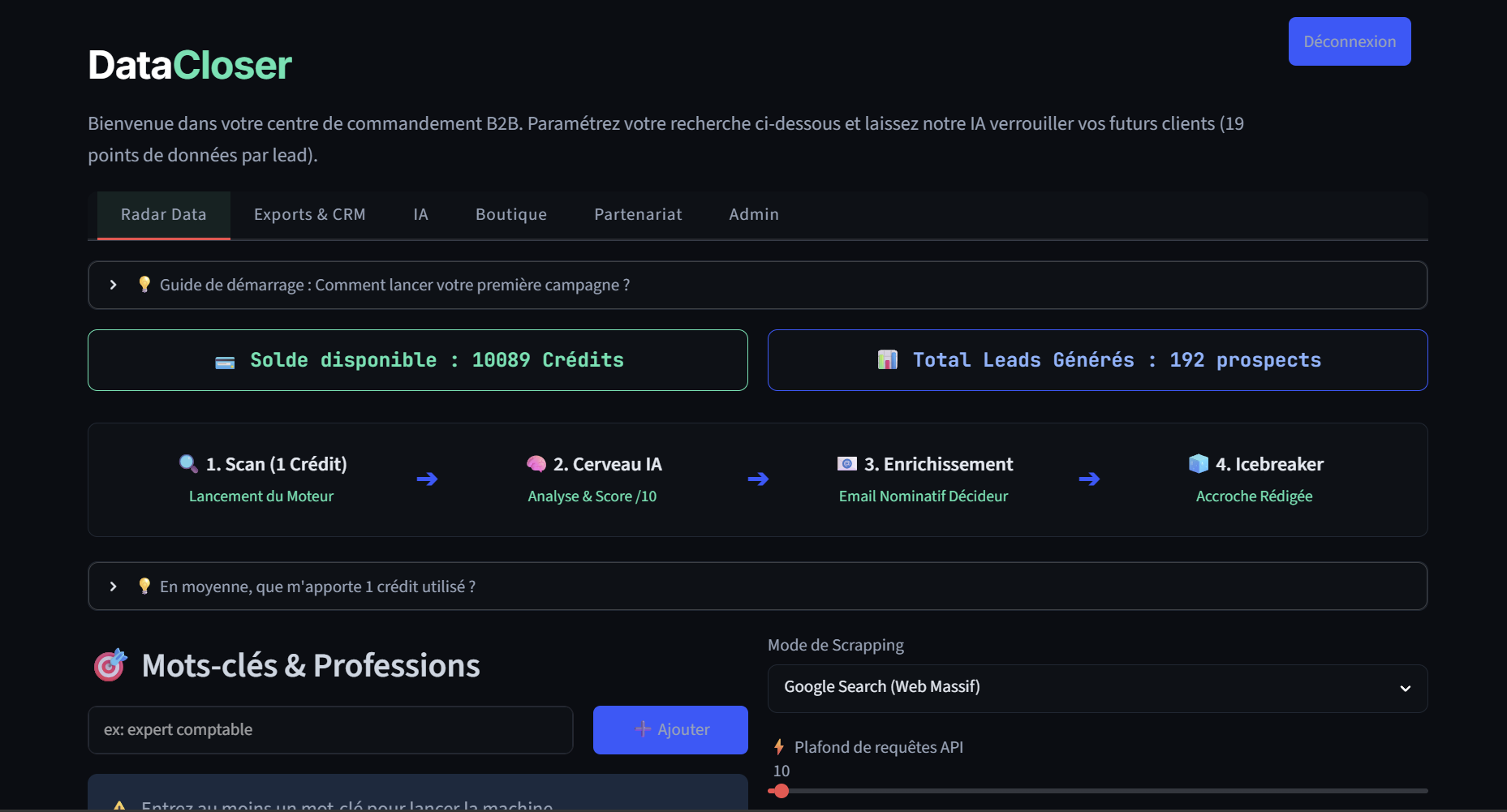
Task: Click 'Accroche Rédigée' text
Action: 1254,496
